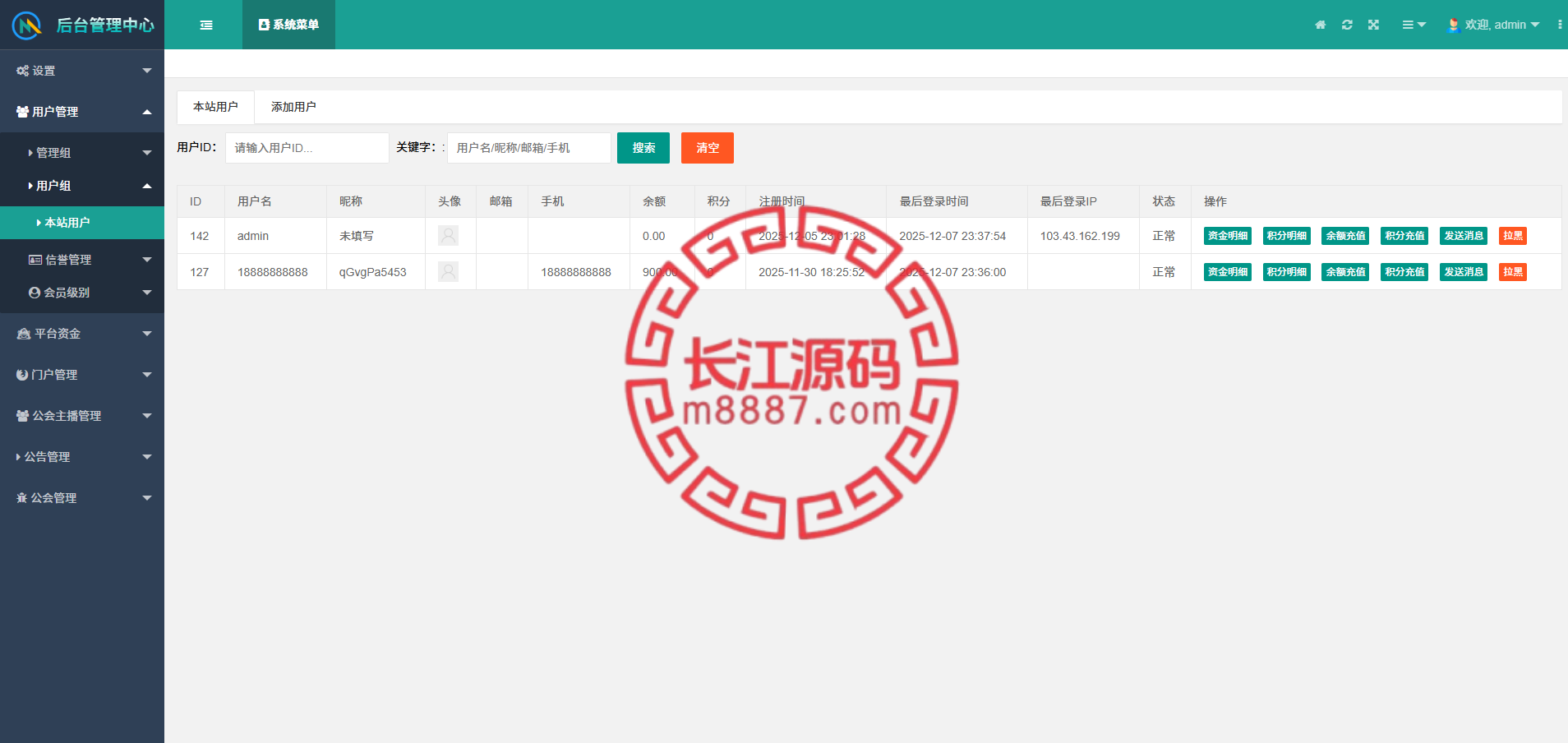This screenshot has height=743, width=1568.
Task: Open 积分明细 for user admin
Action: [x=1287, y=236]
